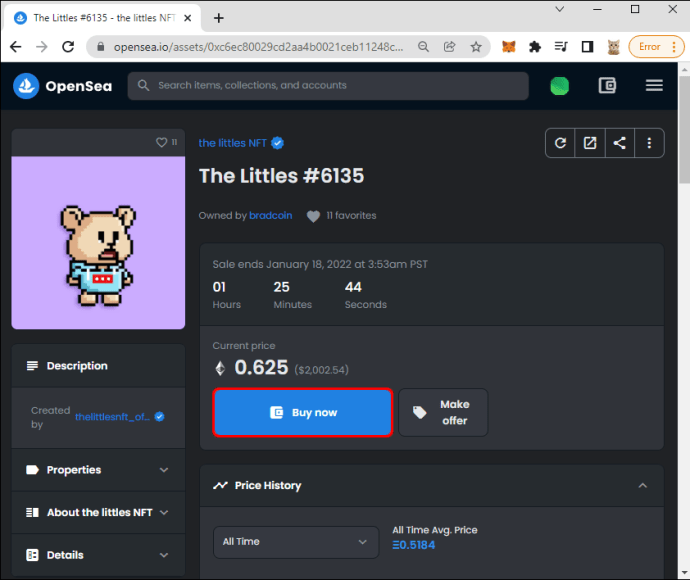The height and width of the screenshot is (580, 690).
Task: Click the Chrome profile cat avatar
Action: click(x=613, y=47)
